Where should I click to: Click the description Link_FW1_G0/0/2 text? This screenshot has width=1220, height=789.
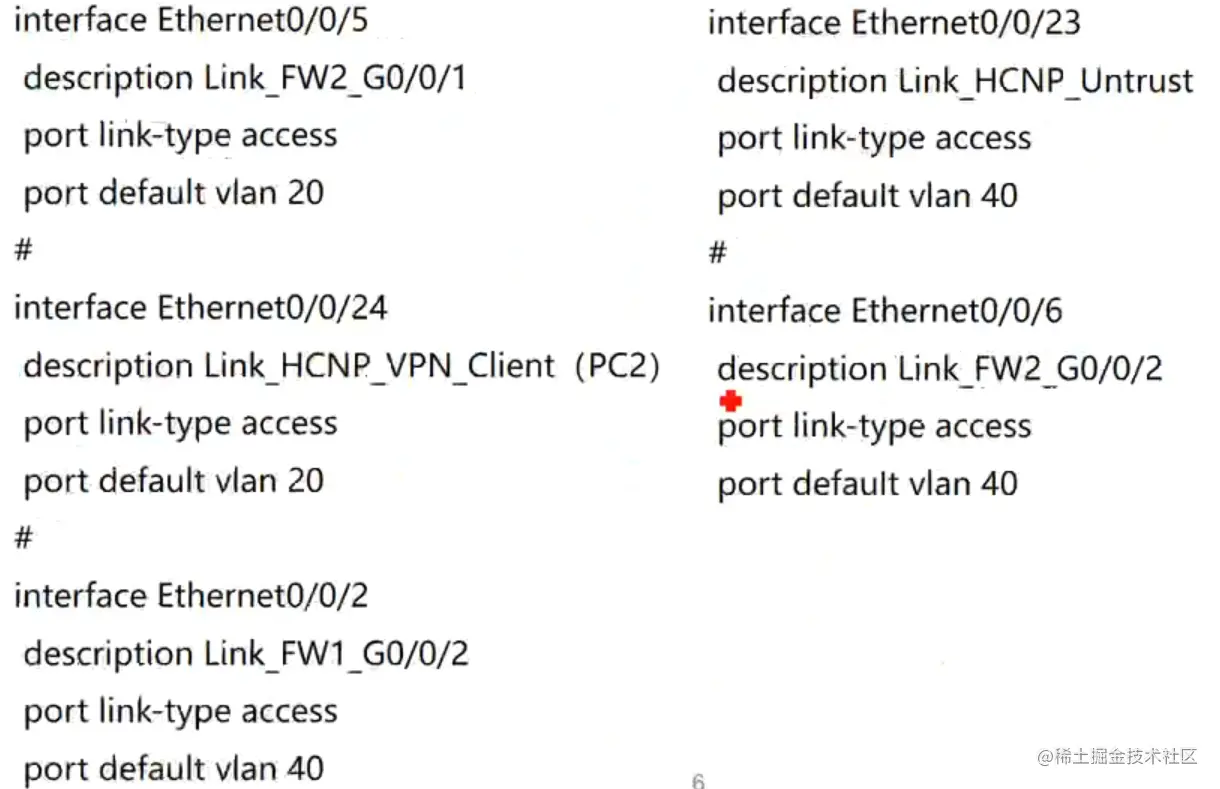click(246, 654)
